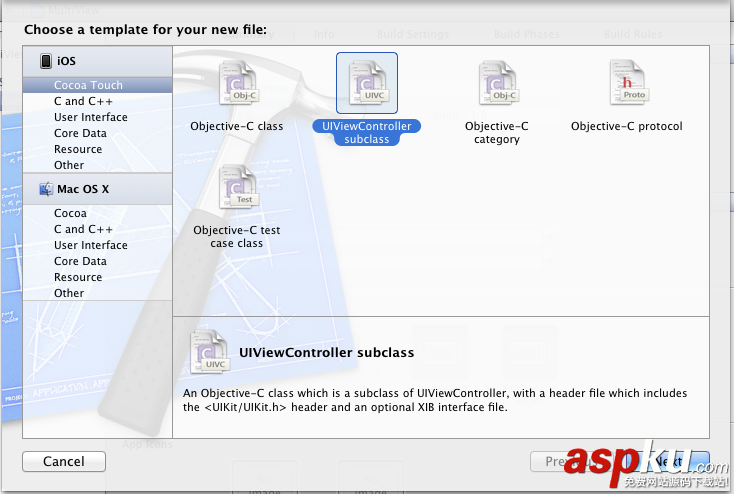Screen dimensions: 734x494
Task: Click the UIVC icon in description pane
Action: point(210,352)
